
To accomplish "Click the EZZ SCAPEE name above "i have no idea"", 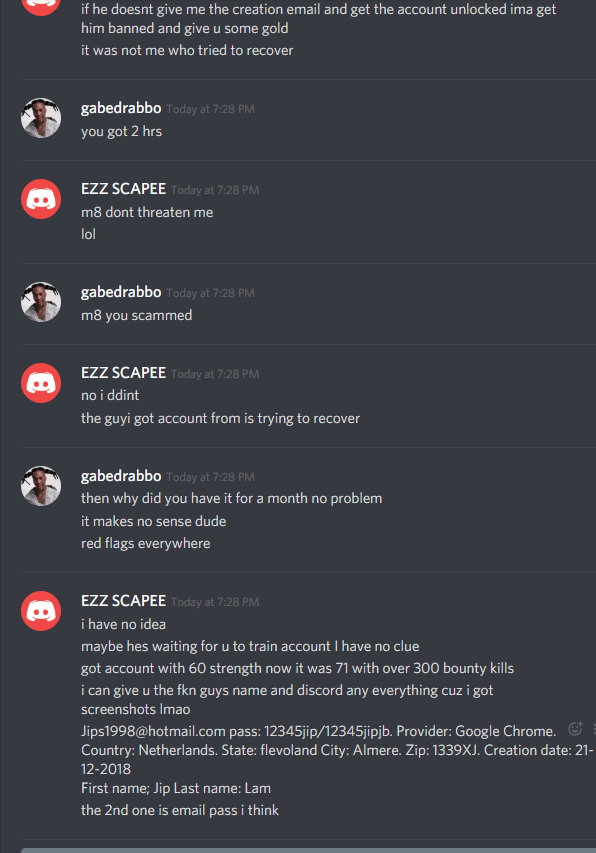I will (123, 601).
